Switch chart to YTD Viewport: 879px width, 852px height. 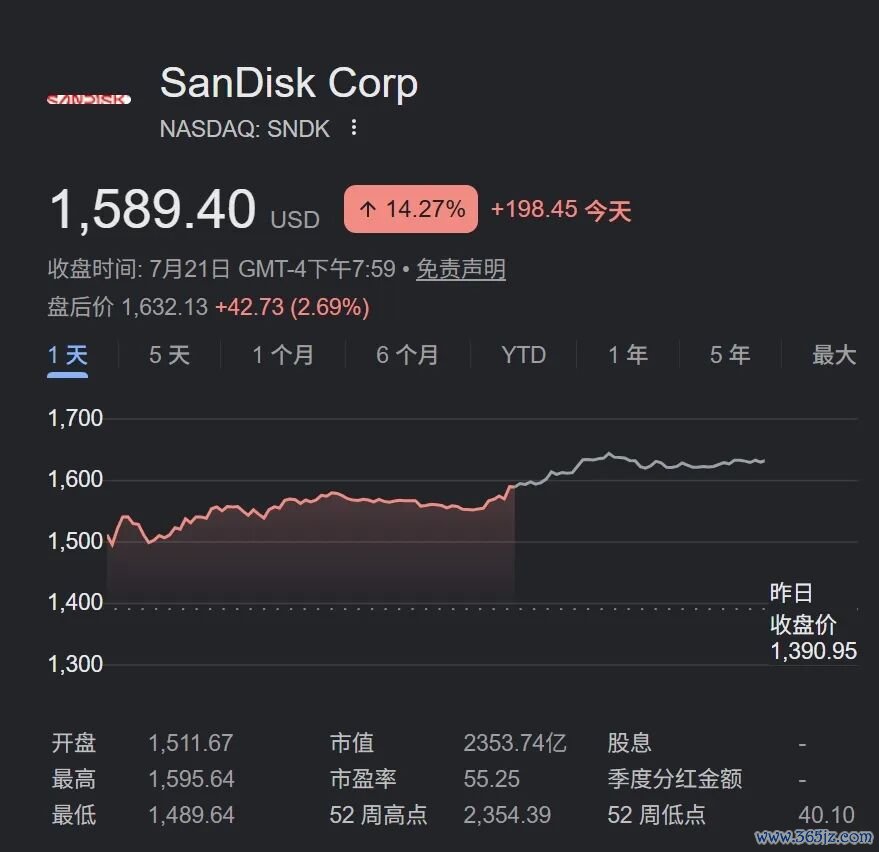524,355
